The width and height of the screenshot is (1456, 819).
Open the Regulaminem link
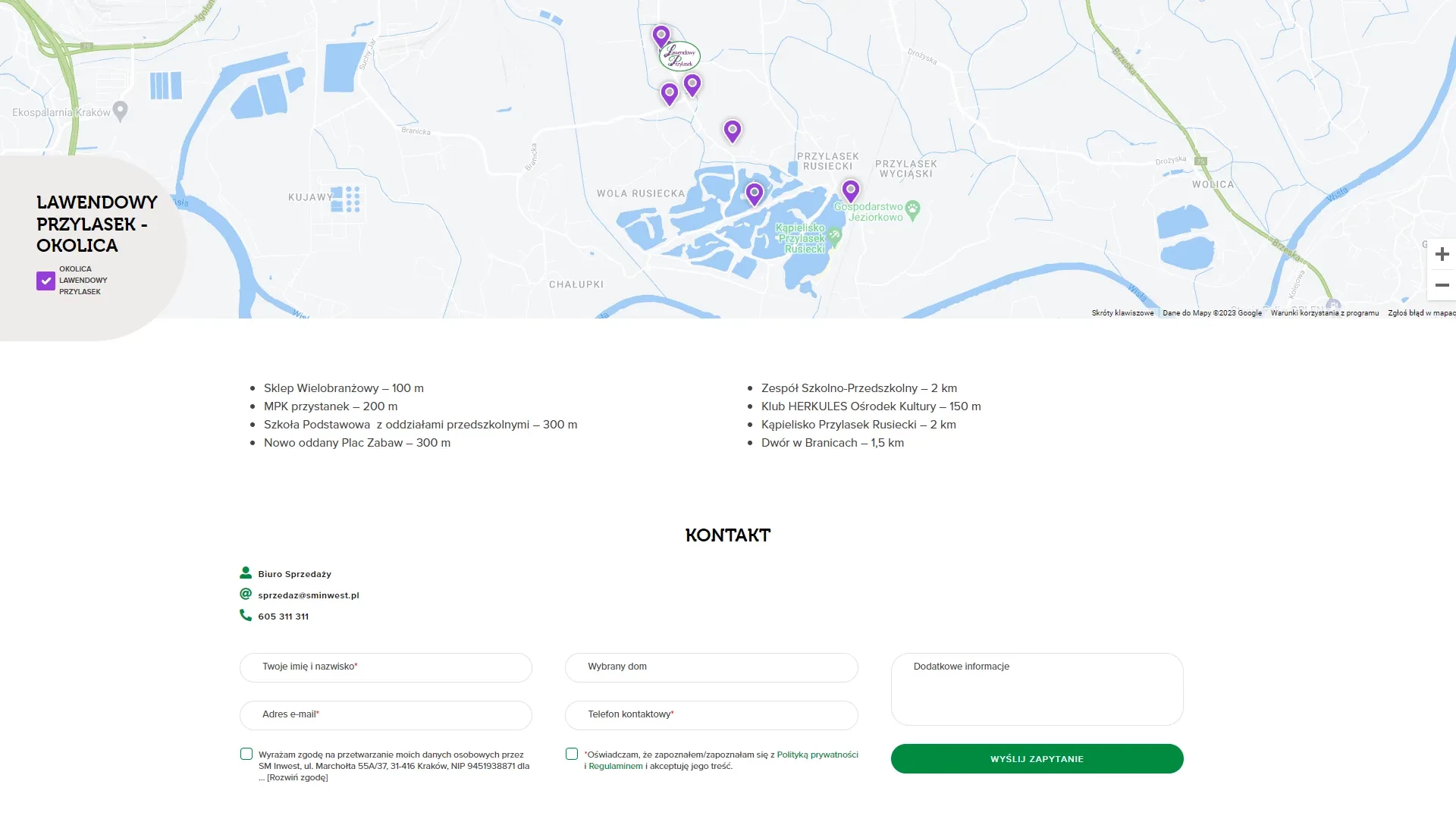[616, 766]
